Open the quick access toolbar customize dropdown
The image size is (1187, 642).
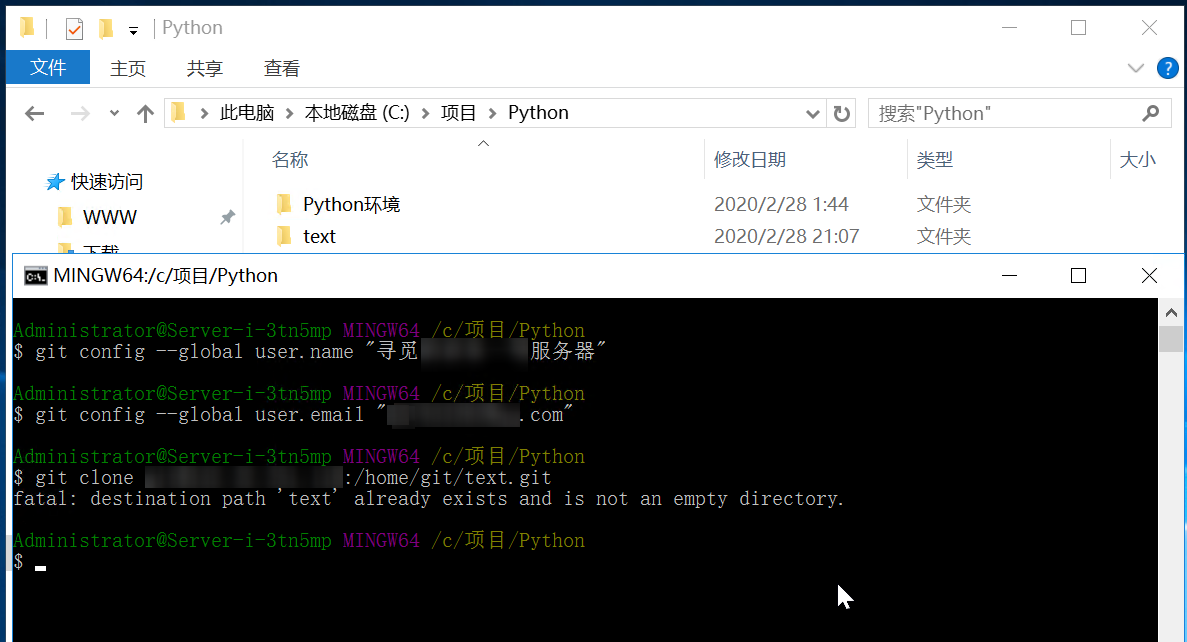(x=133, y=28)
